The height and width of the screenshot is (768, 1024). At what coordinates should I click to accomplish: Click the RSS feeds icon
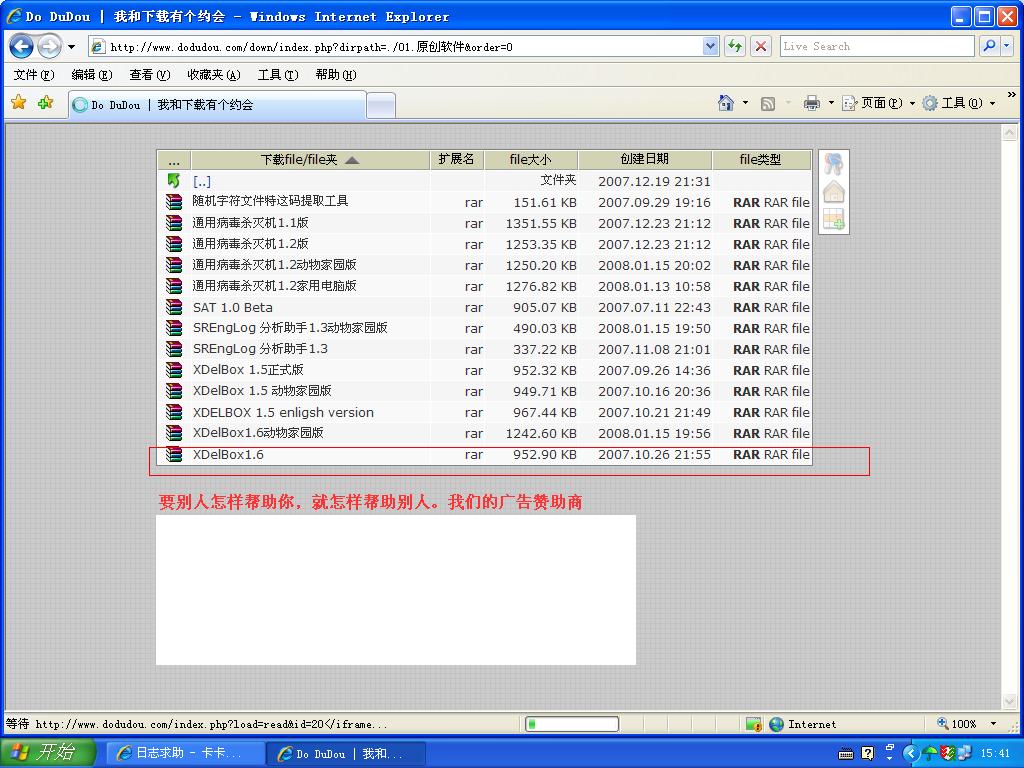point(768,103)
